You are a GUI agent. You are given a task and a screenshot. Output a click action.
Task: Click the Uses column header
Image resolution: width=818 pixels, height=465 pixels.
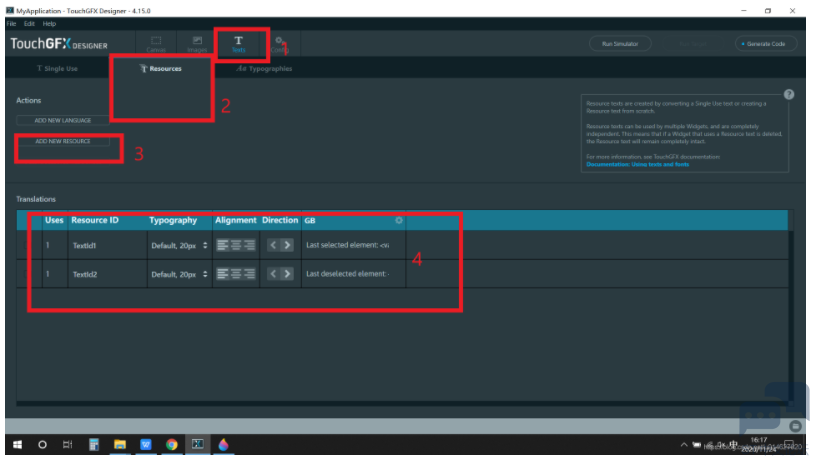54,220
